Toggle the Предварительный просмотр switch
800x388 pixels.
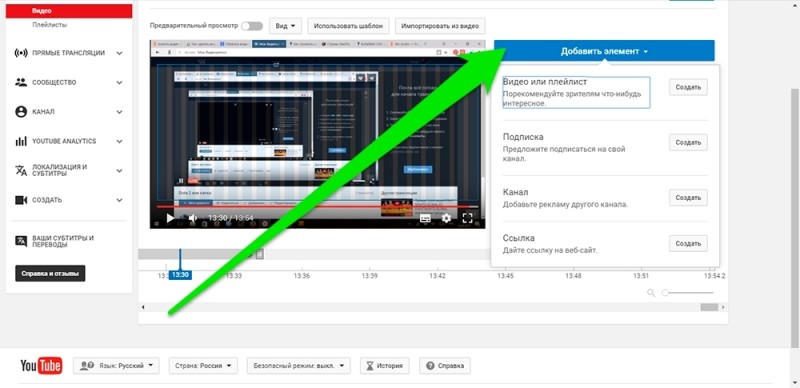(x=252, y=26)
